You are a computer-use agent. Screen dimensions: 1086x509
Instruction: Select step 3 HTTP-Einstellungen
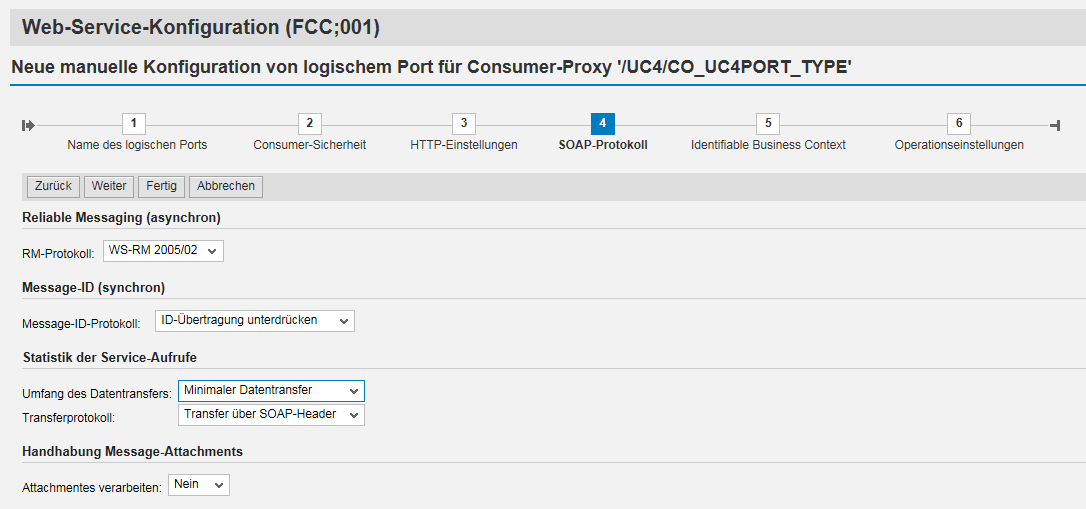click(463, 124)
